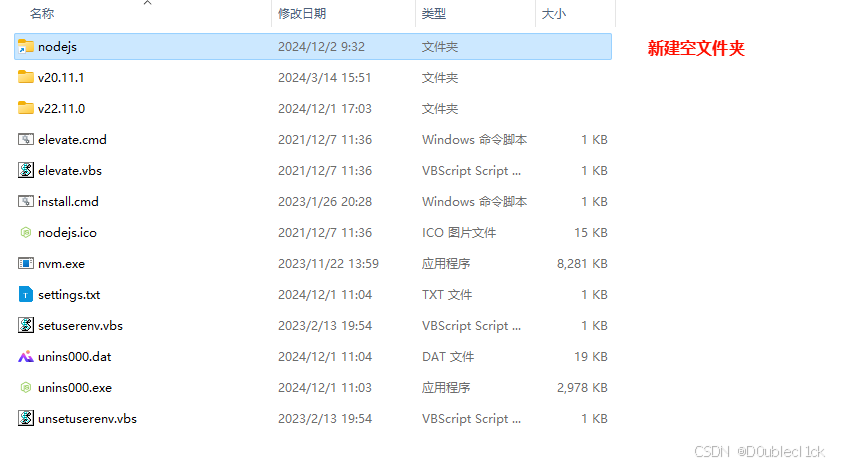848x467 pixels.
Task: Click the date 2024/12/1 17:03
Action: (x=324, y=109)
